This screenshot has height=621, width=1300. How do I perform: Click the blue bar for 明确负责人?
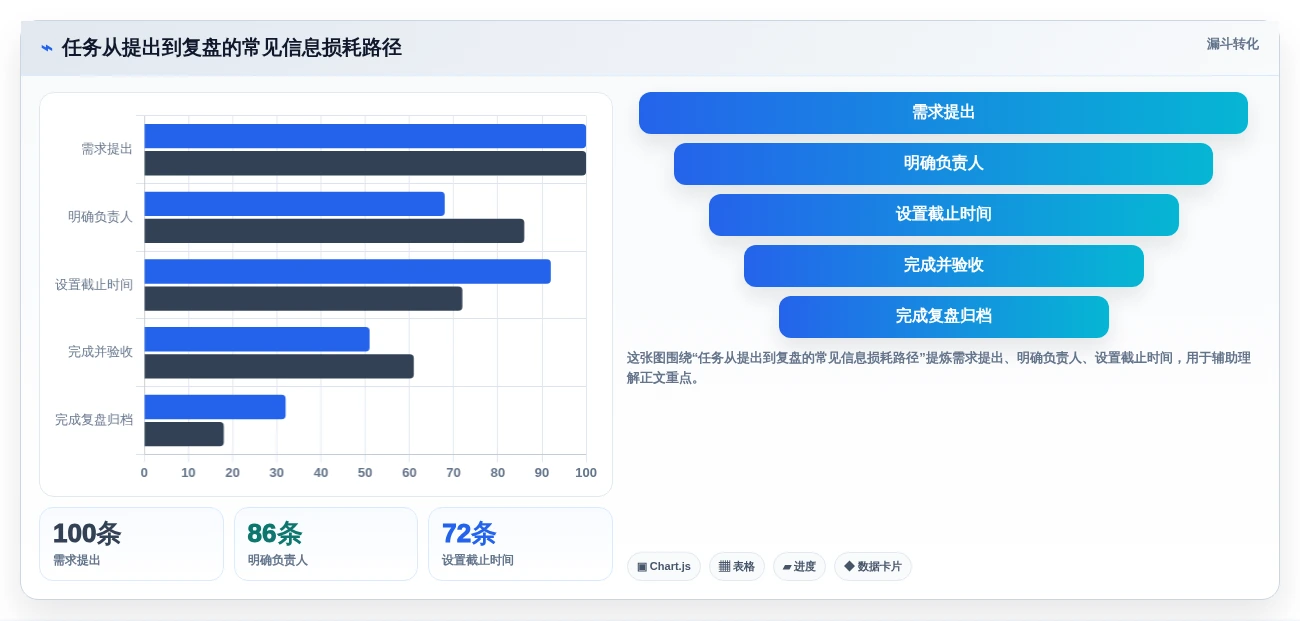point(294,204)
